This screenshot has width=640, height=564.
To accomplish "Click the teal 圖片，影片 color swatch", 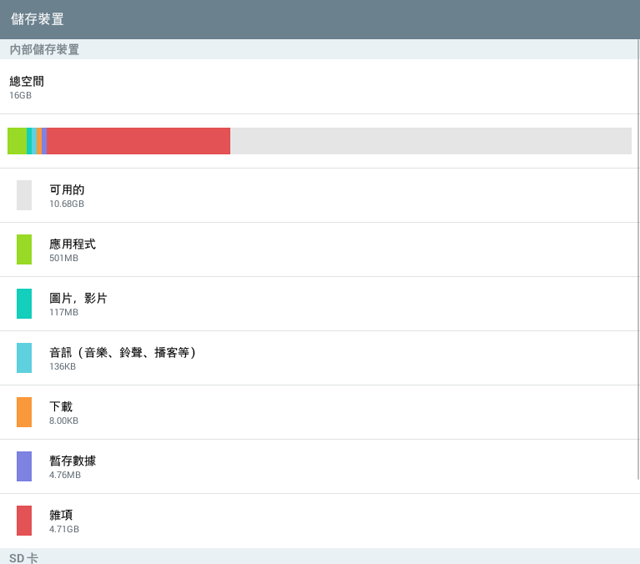I will pos(24,304).
